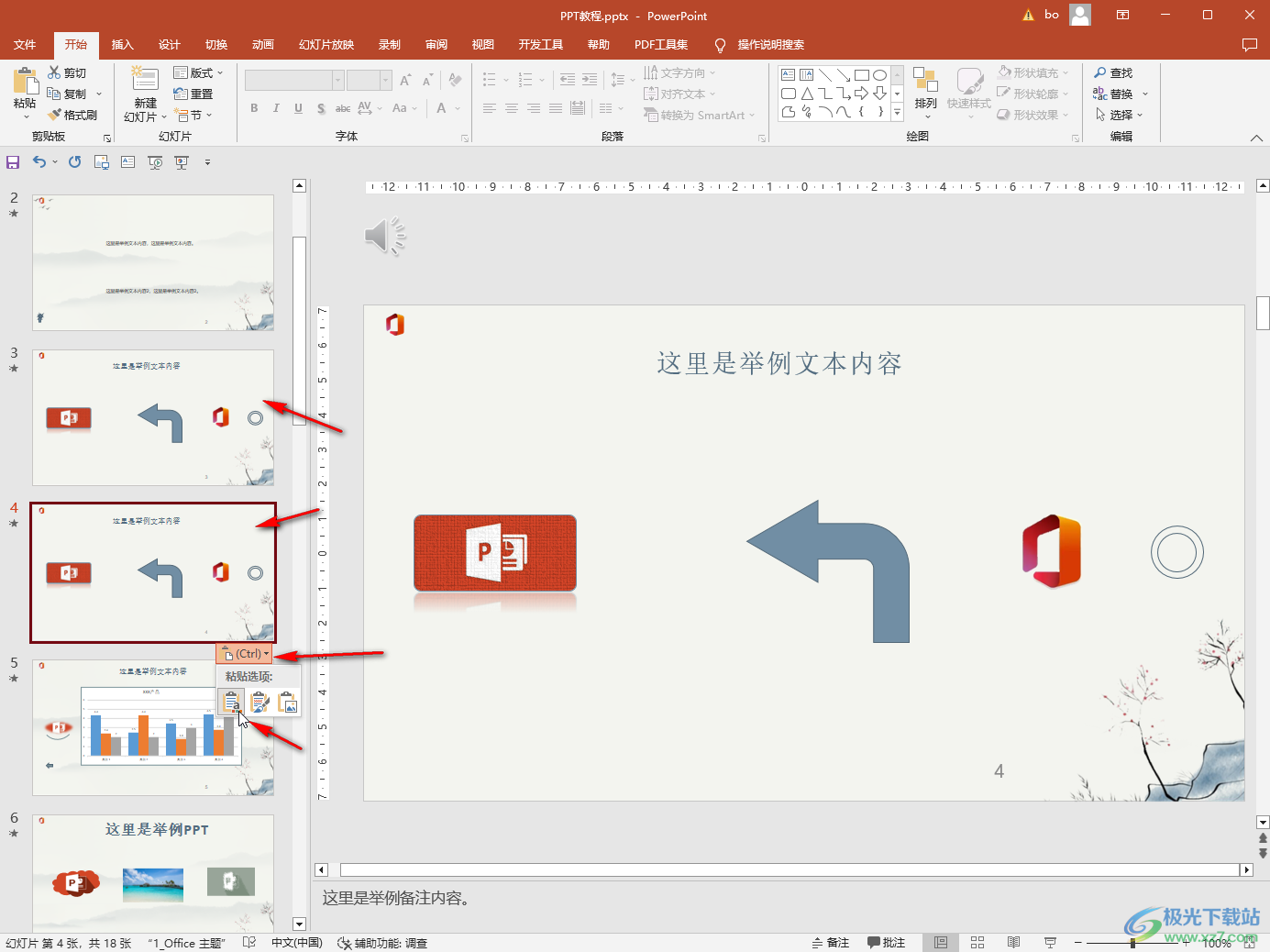This screenshot has height=952, width=1270.
Task: Click the Arrange (排列) icon
Action: coord(925,81)
